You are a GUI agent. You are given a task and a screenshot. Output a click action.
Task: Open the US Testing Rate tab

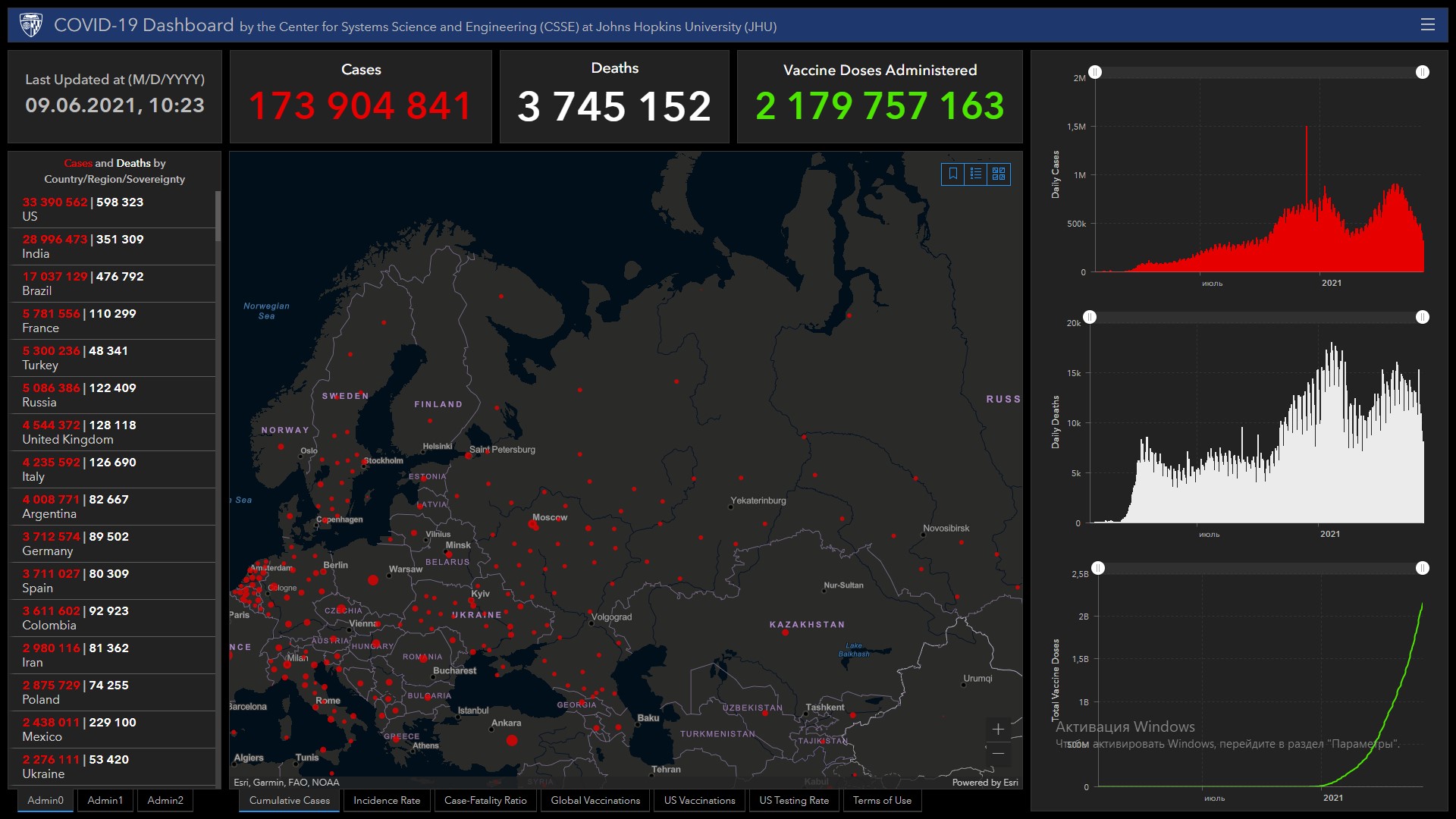click(x=794, y=800)
